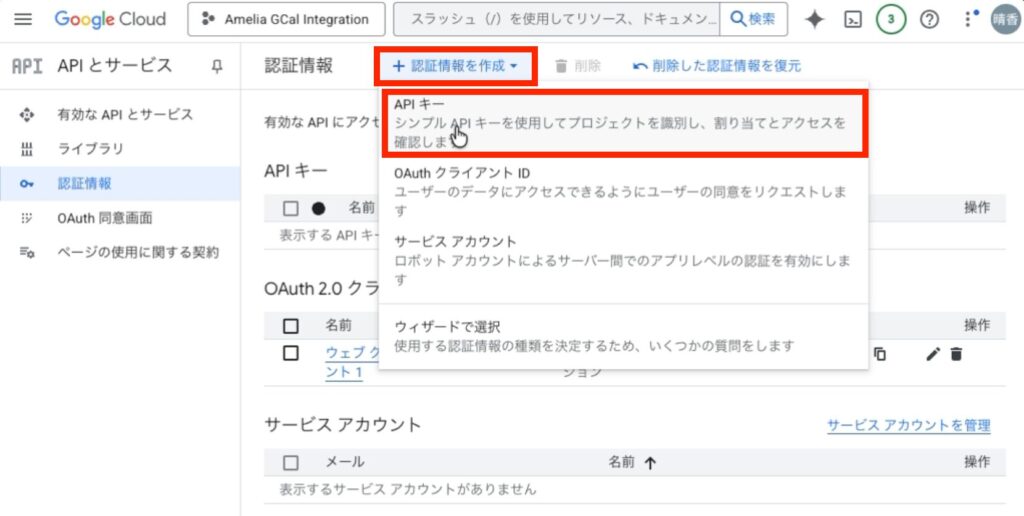Copy the OAuth client ID
This screenshot has height=516, width=1024.
(x=880, y=354)
